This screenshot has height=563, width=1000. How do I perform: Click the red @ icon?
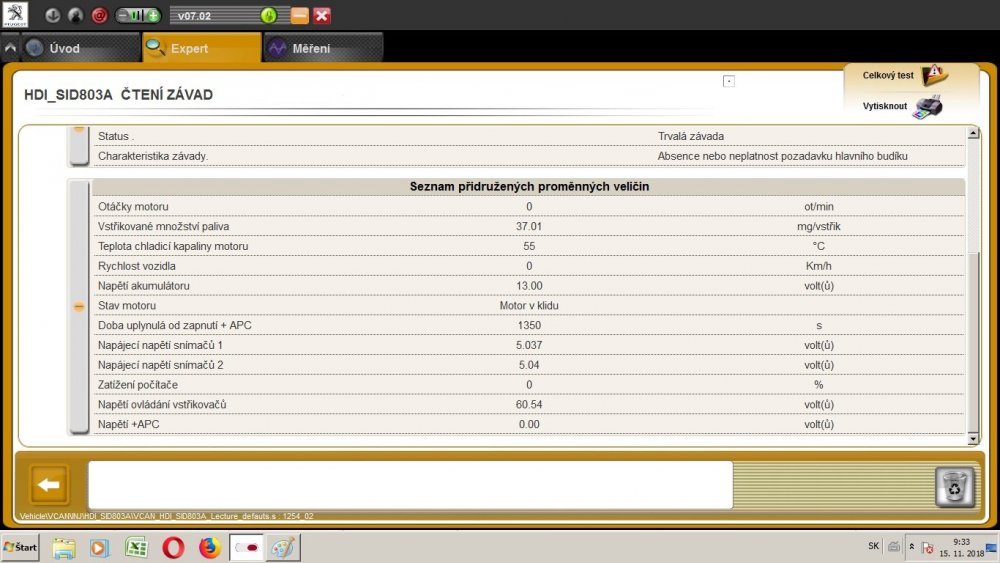click(99, 15)
